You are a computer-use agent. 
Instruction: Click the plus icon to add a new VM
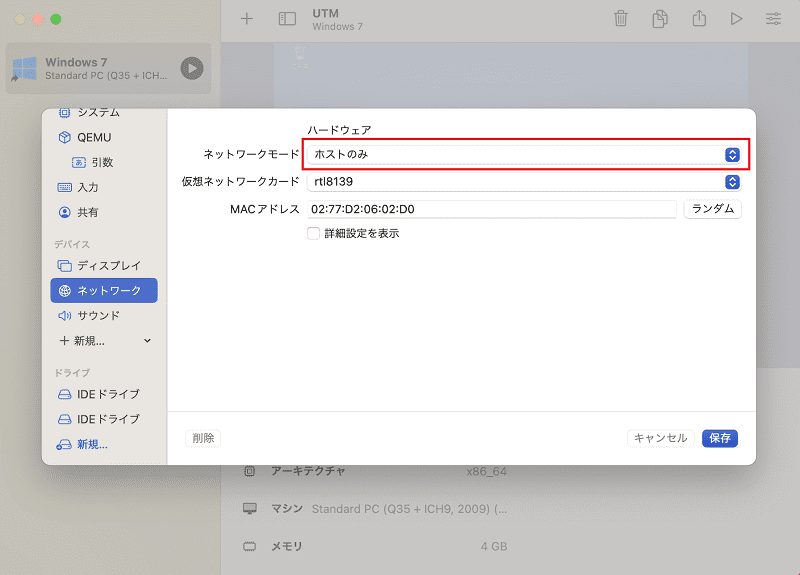(247, 19)
